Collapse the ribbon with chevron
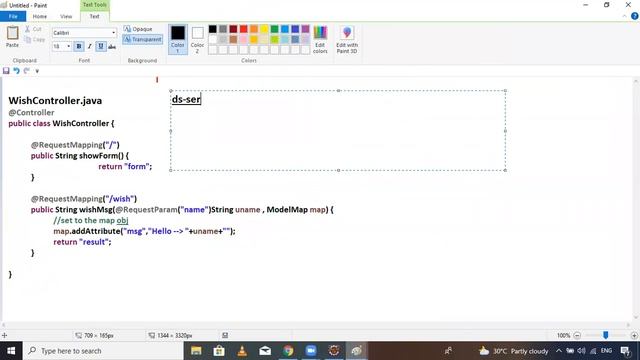Viewport: 640px width, 360px height. click(x=624, y=16)
